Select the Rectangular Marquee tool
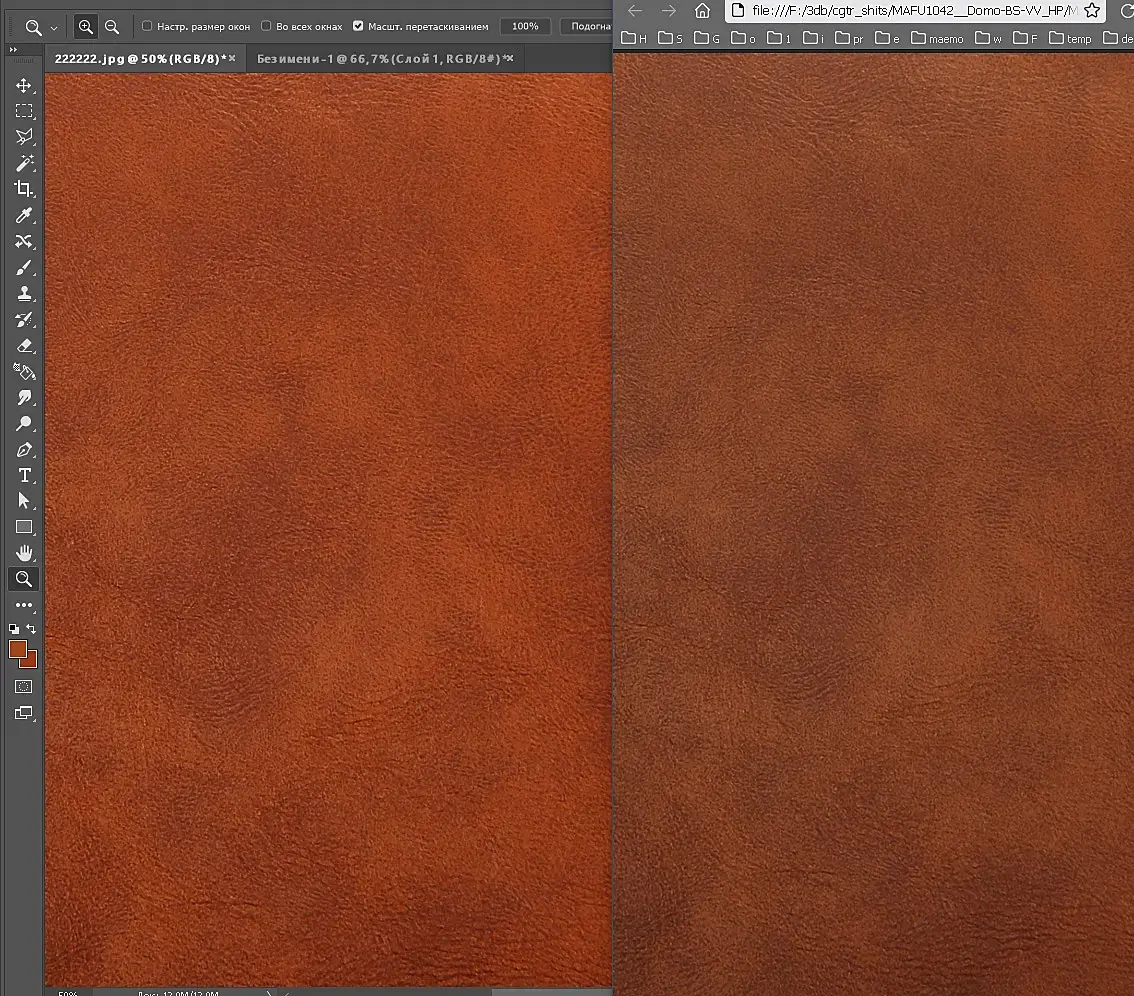This screenshot has height=996, width=1134. coord(24,111)
